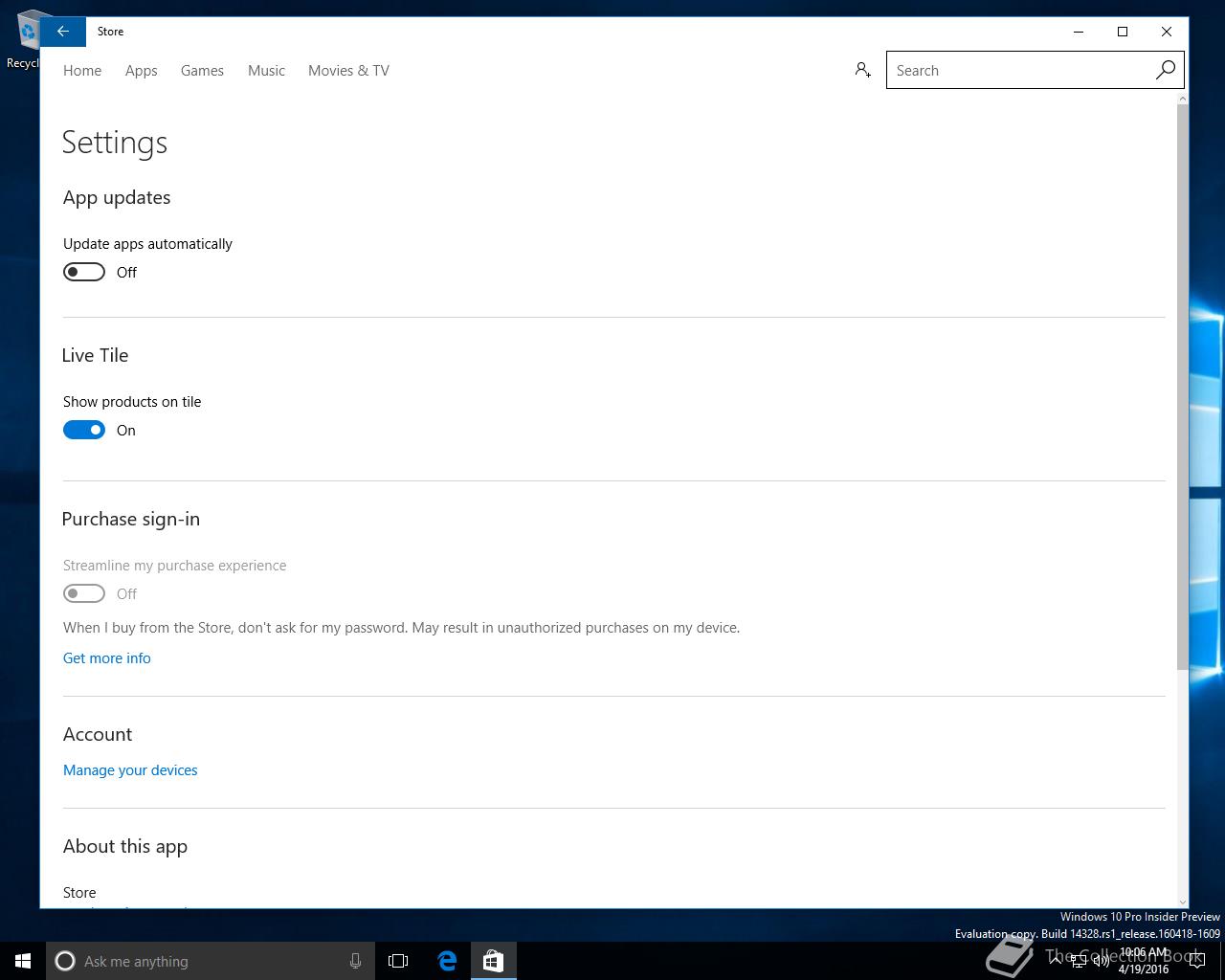Screen dimensions: 1225x980
Task: Minimize the Store window
Action: [1079, 32]
